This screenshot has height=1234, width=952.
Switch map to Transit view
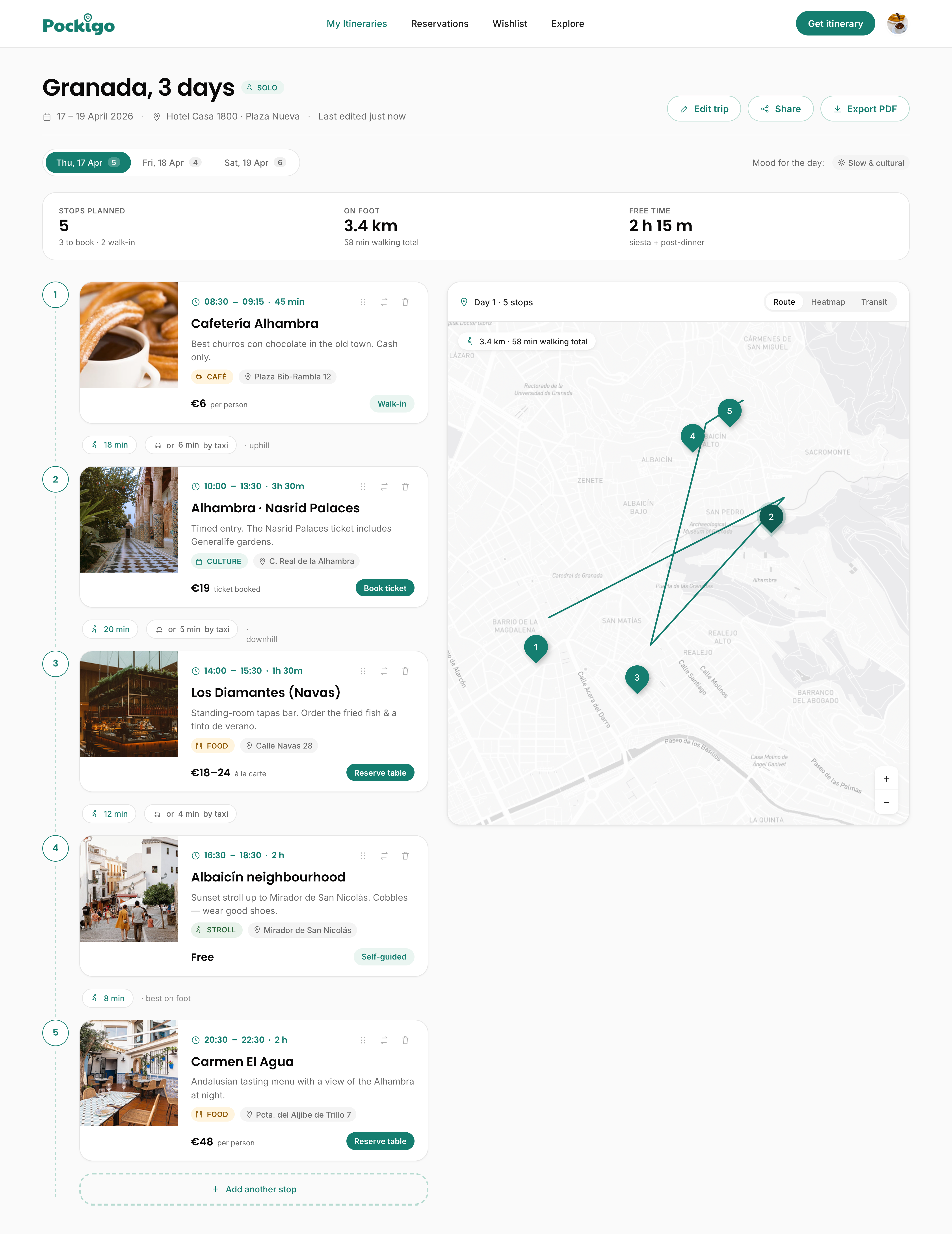point(874,302)
